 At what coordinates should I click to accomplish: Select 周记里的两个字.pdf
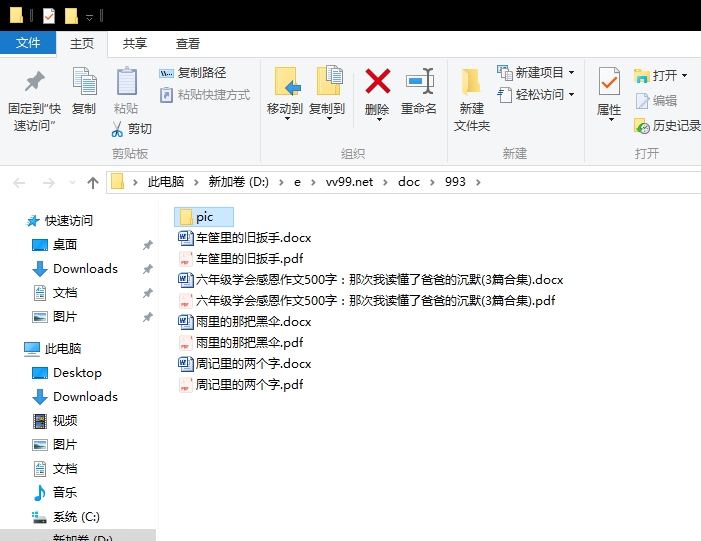pyautogui.click(x=241, y=385)
